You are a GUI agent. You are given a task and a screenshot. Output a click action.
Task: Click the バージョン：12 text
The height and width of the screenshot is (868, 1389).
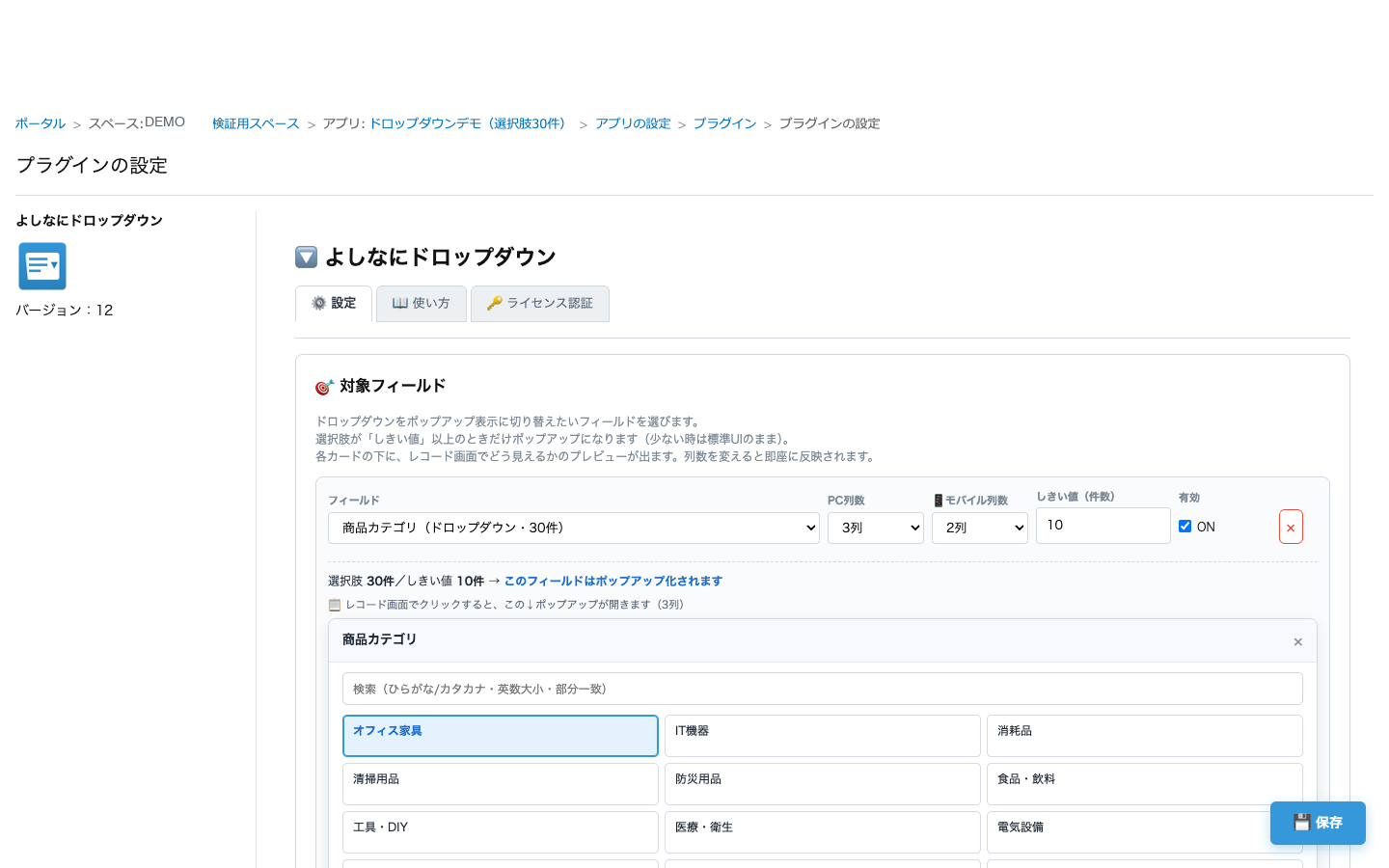65,310
